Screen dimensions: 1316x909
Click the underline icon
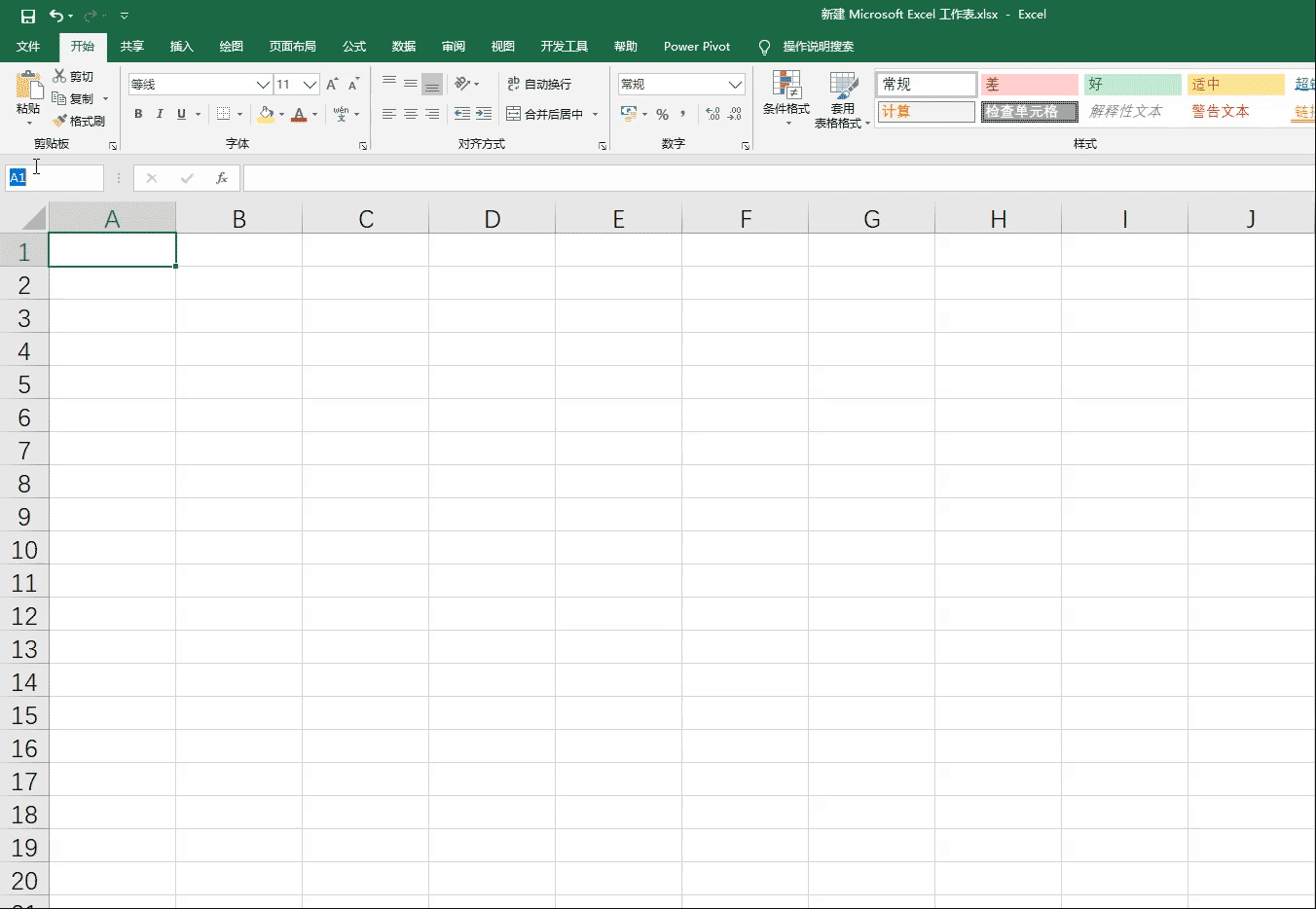[181, 114]
